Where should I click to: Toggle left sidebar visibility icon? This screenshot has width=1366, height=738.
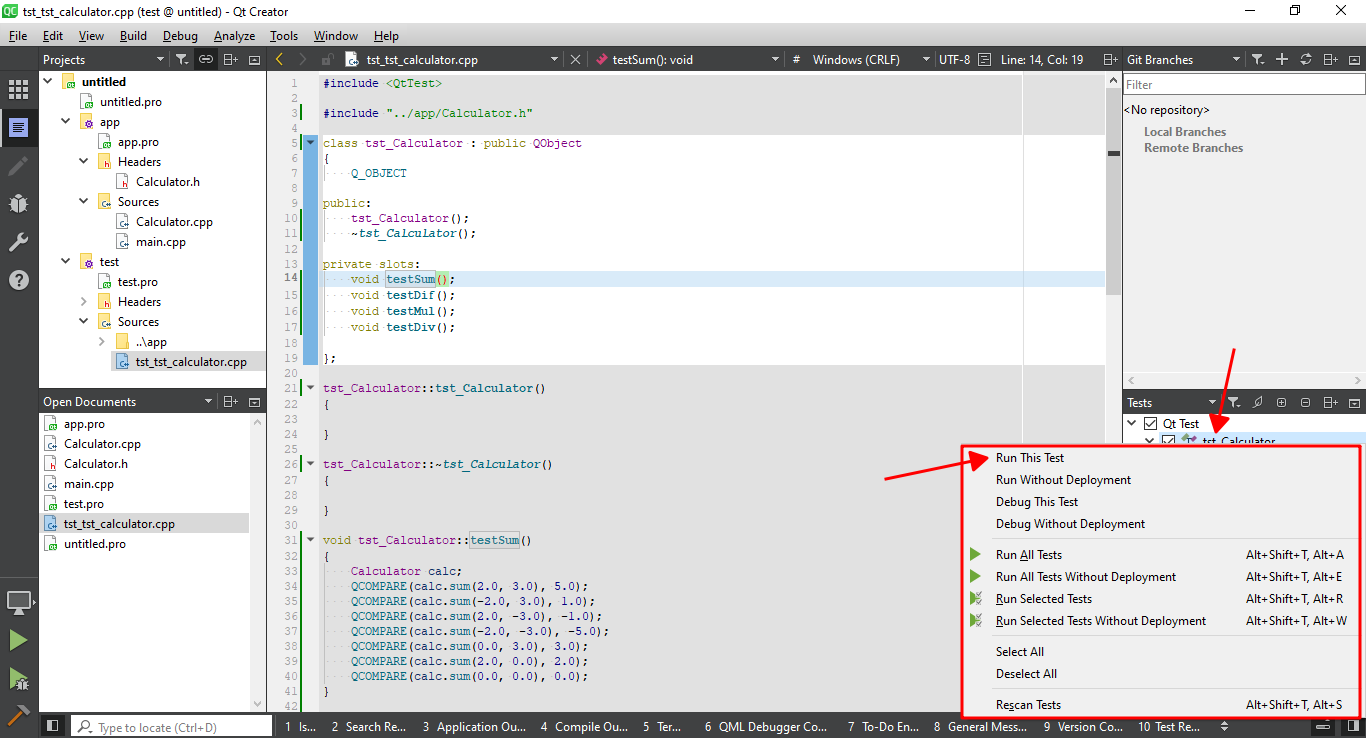[53, 727]
